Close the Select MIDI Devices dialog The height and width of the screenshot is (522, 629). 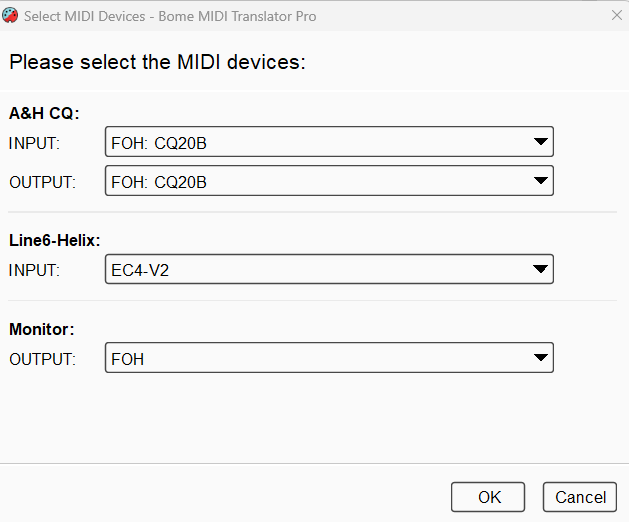[615, 17]
